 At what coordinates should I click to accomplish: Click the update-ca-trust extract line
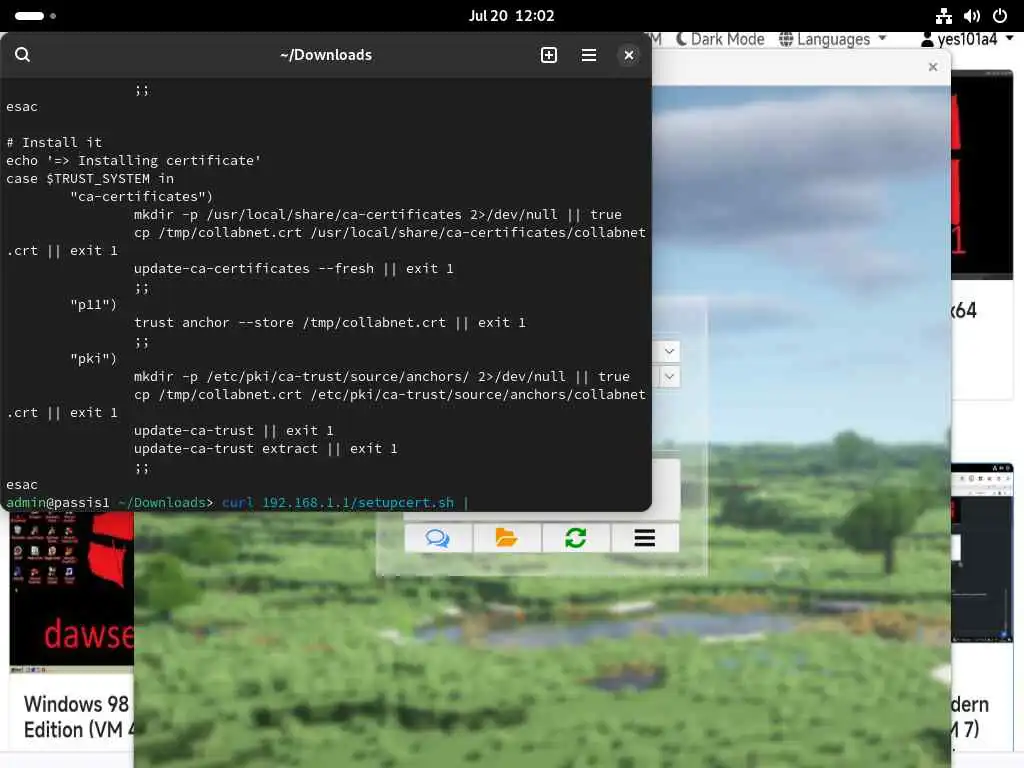coord(266,449)
